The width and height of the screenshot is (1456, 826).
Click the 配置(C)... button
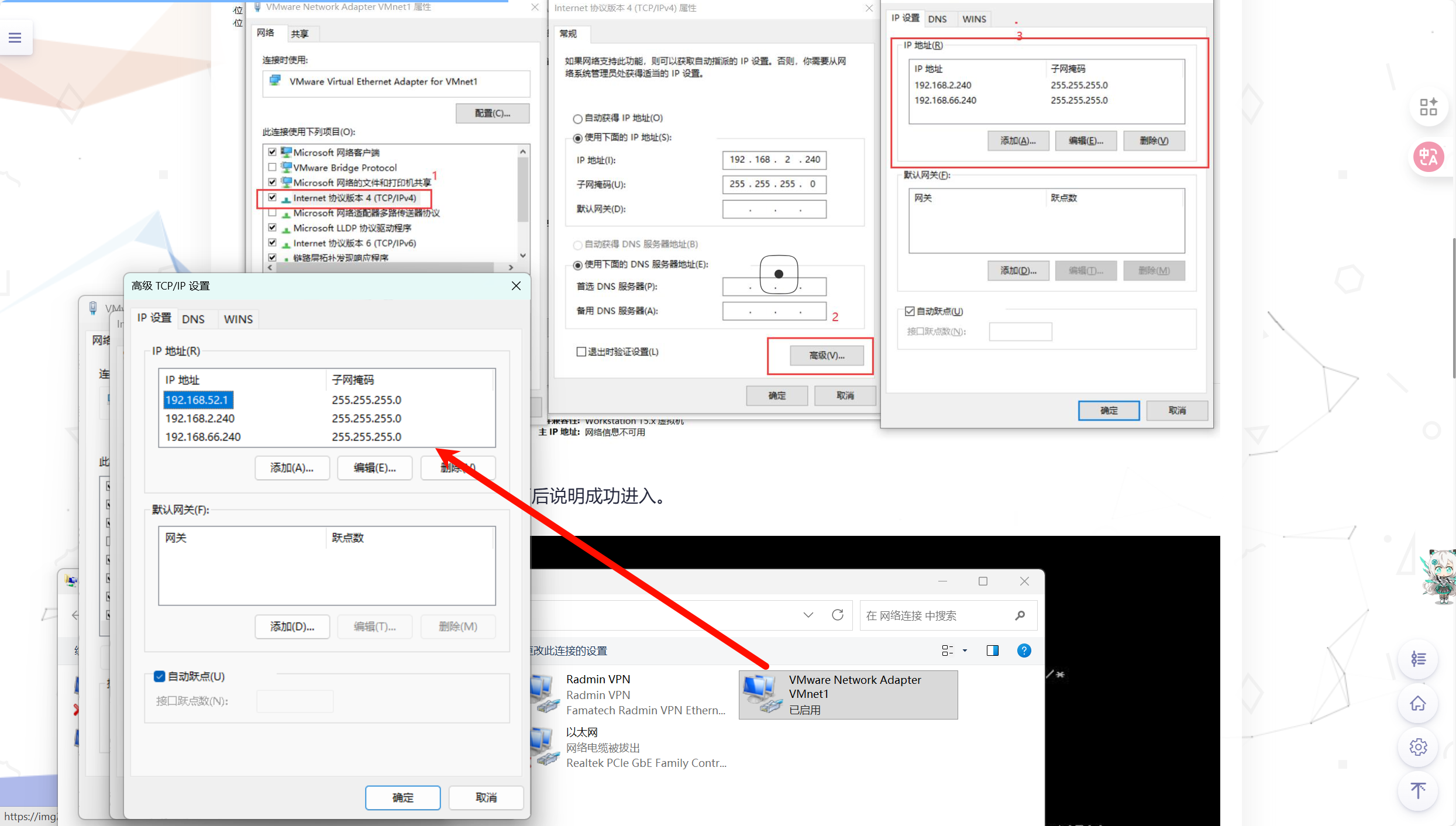coord(492,113)
